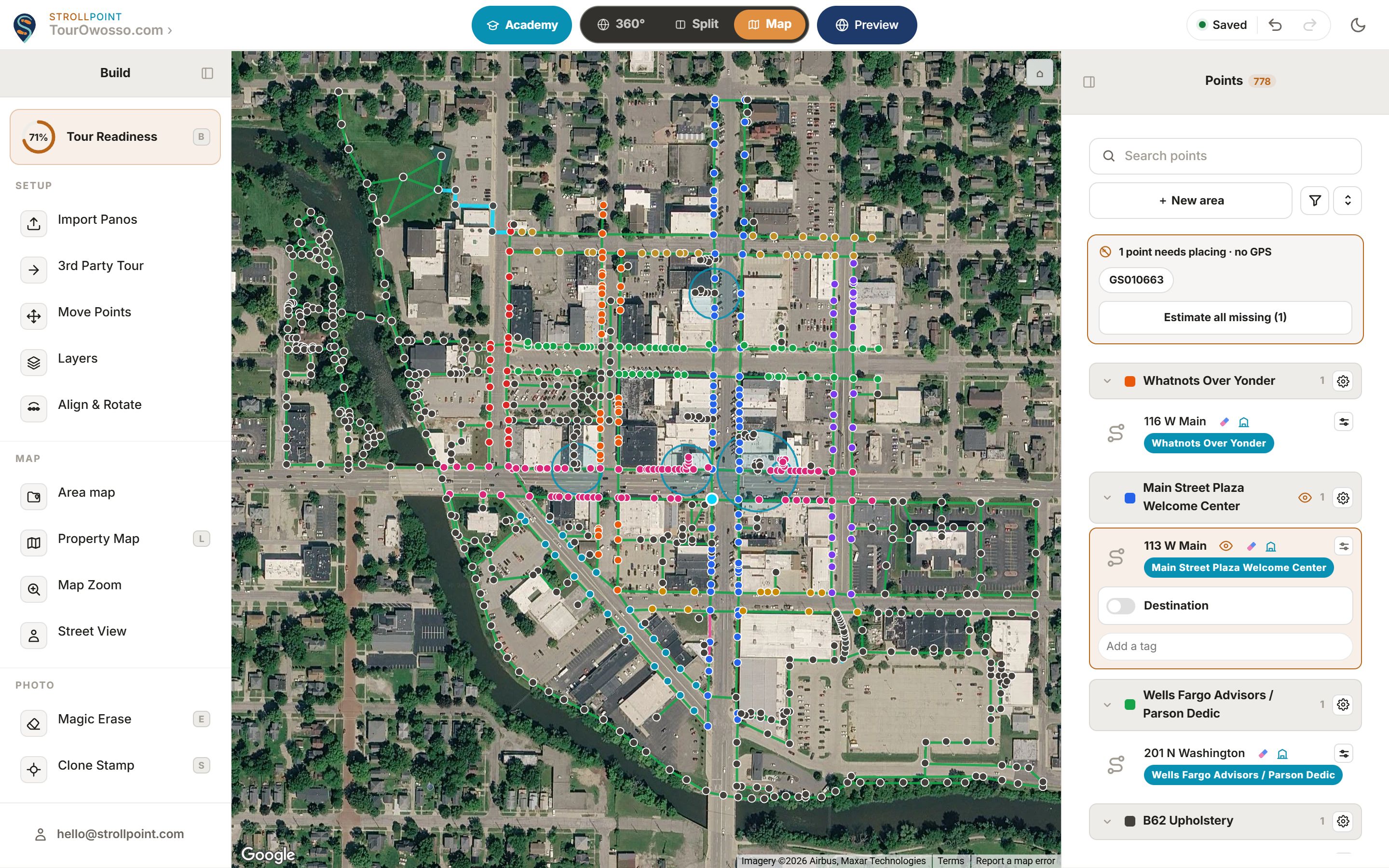Image resolution: width=1389 pixels, height=868 pixels.
Task: Switch to 360° view tab
Action: [621, 25]
